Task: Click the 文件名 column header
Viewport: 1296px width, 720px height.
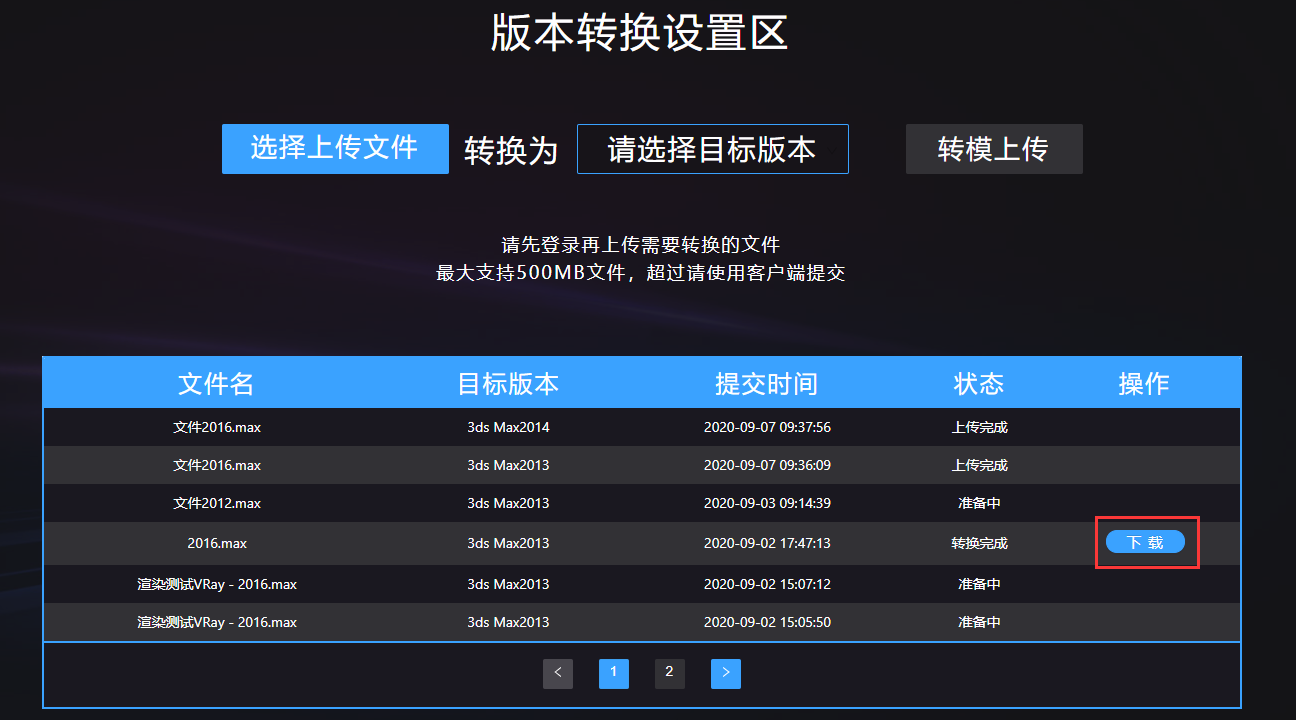Action: tap(216, 383)
